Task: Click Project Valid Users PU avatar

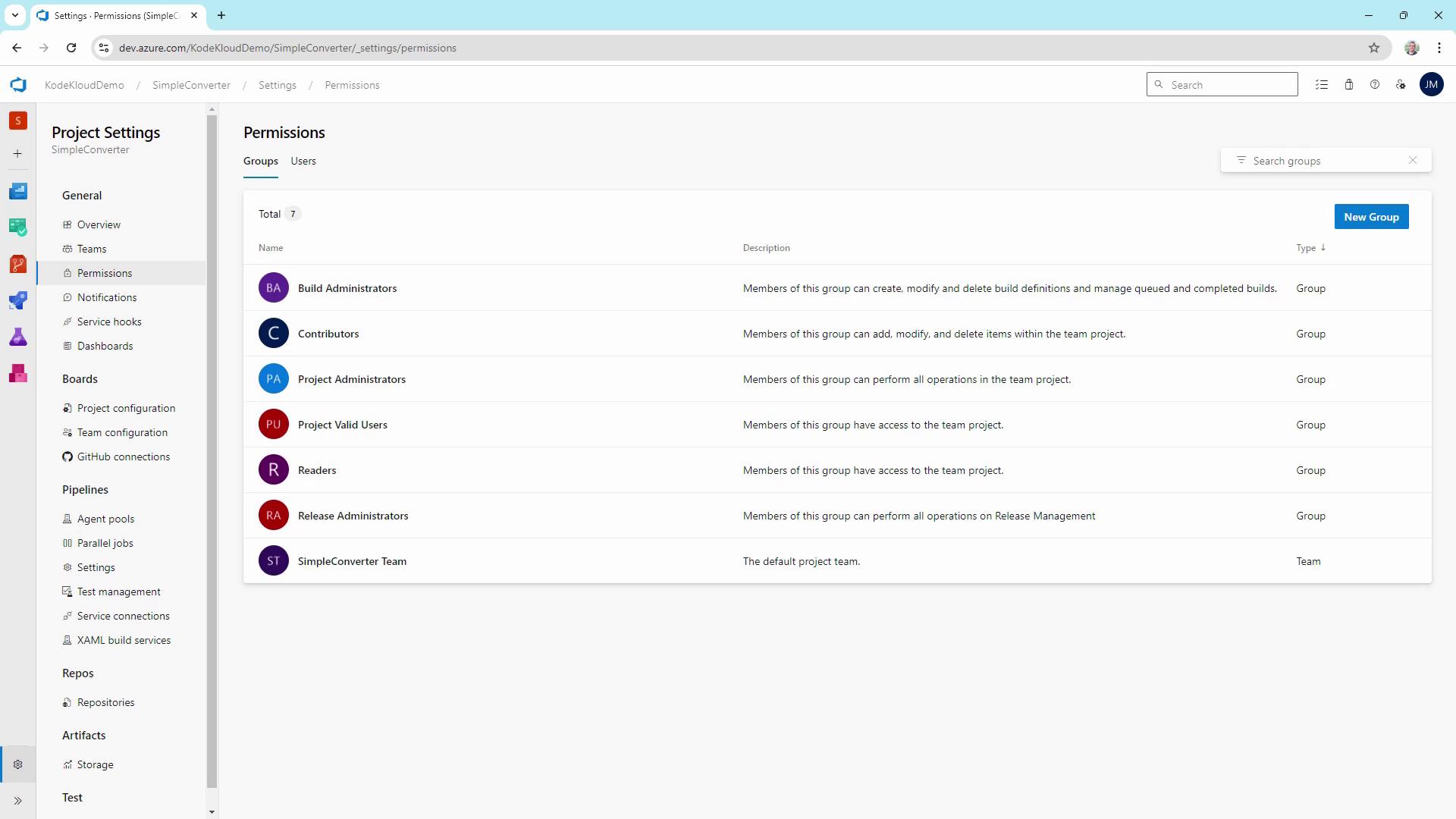Action: [x=274, y=425]
